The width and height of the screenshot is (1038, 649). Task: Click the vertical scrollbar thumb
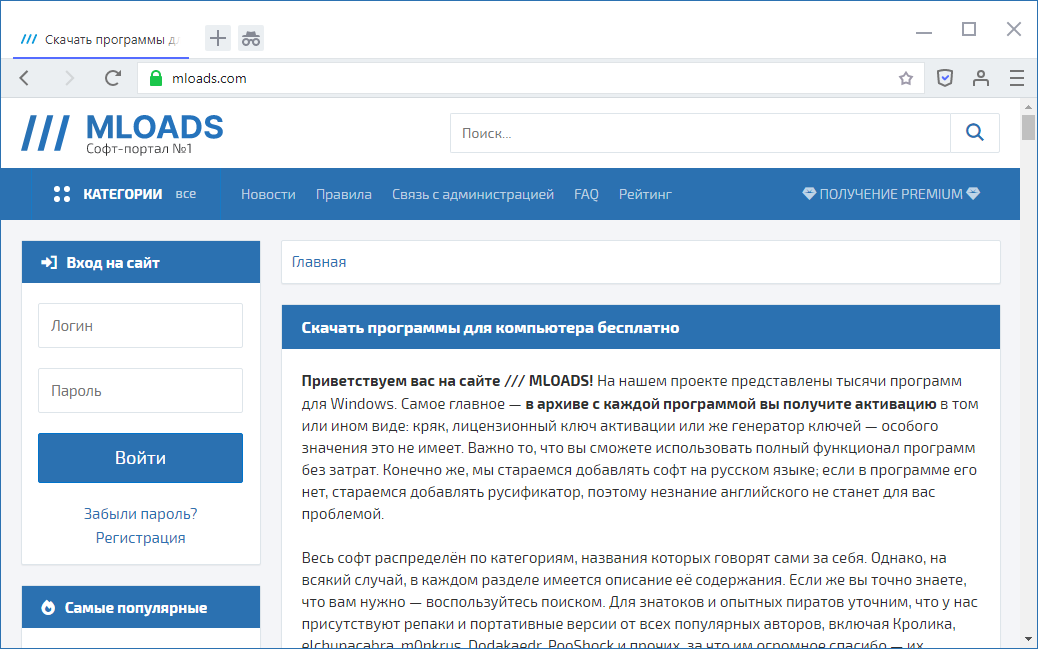1028,127
